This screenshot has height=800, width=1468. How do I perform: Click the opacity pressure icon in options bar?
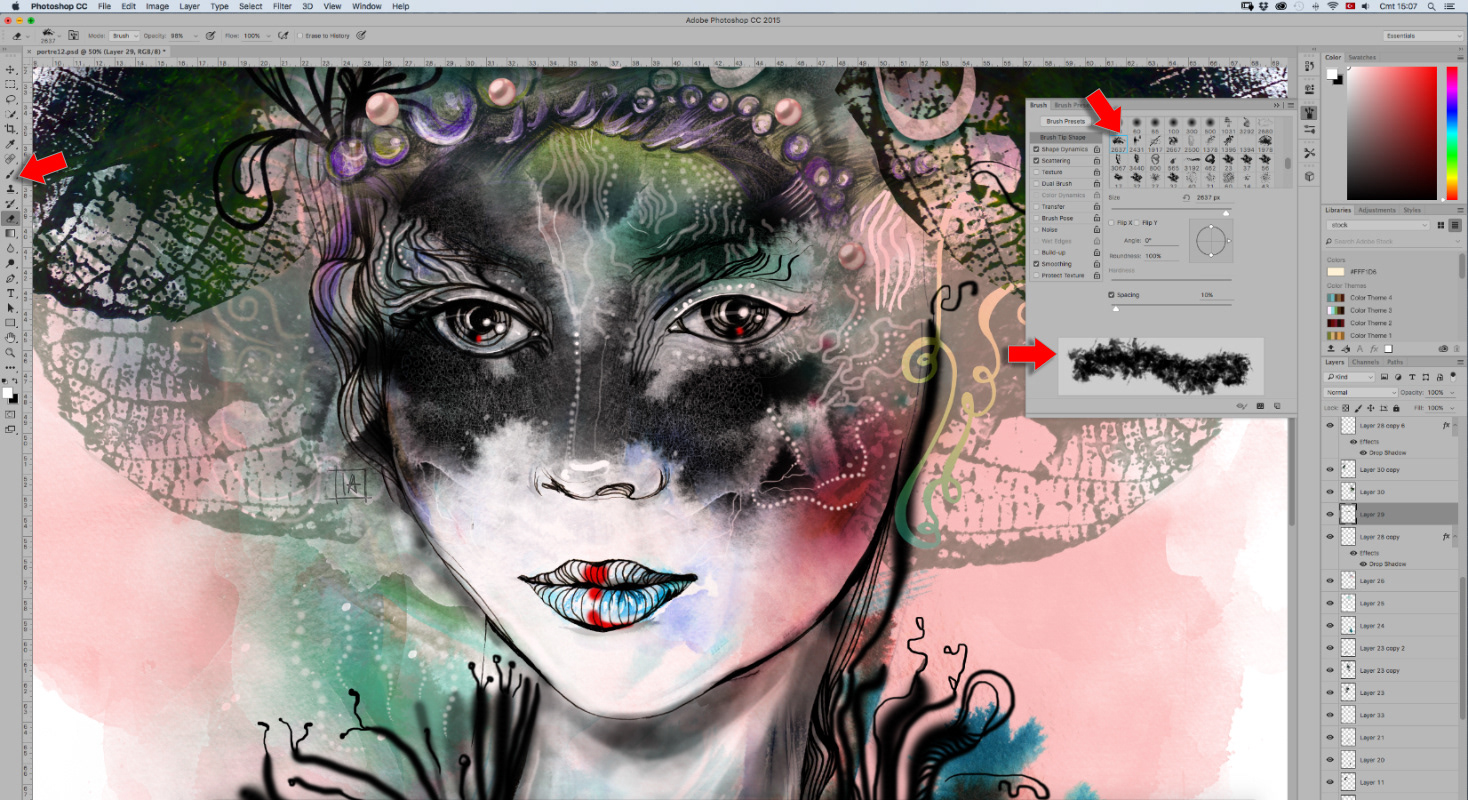click(210, 35)
